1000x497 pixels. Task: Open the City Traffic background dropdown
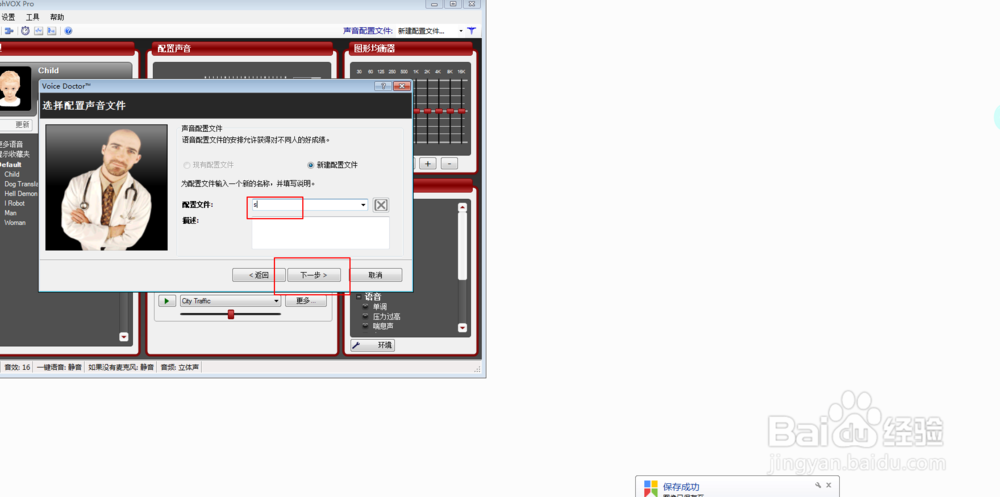(230, 301)
